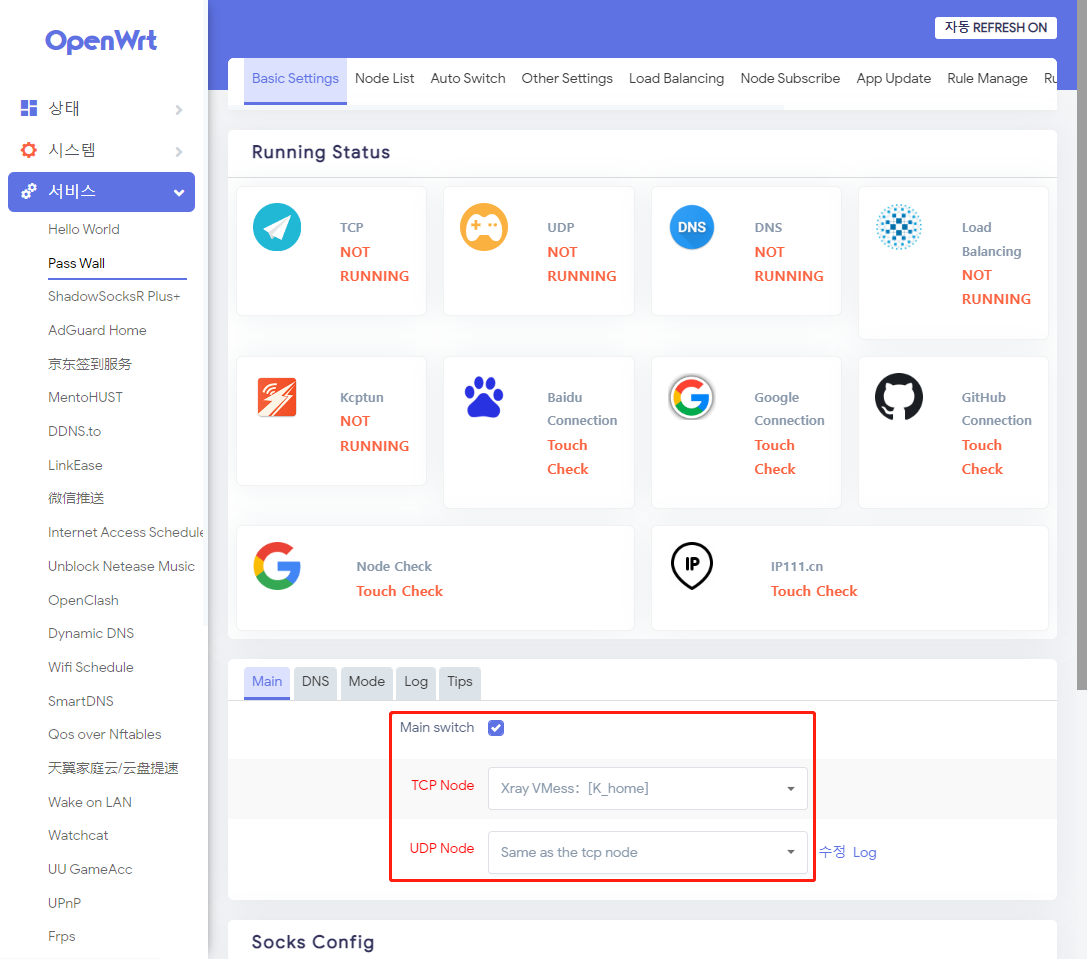Collapse the 서비스 menu chevron
The height and width of the screenshot is (959, 1087).
pyautogui.click(x=179, y=193)
